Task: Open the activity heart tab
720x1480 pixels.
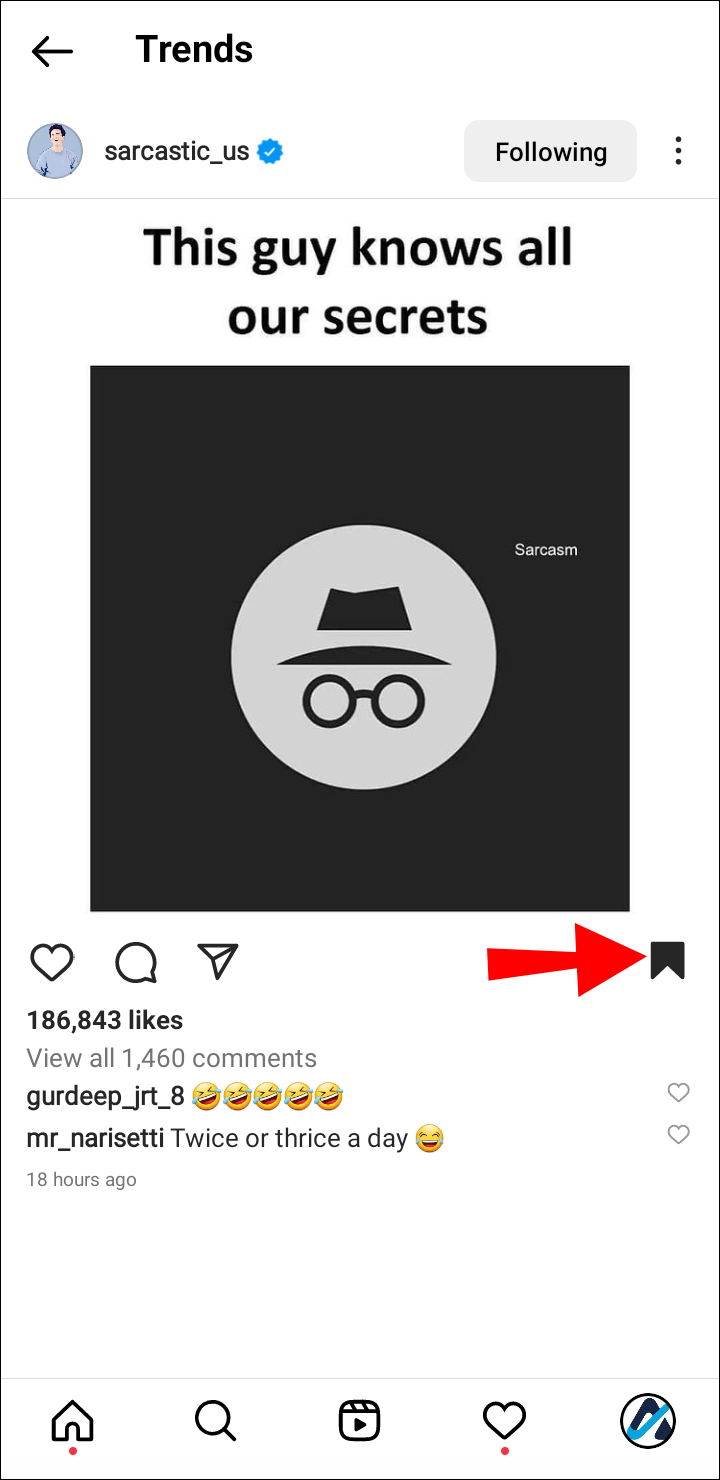Action: coord(503,1418)
